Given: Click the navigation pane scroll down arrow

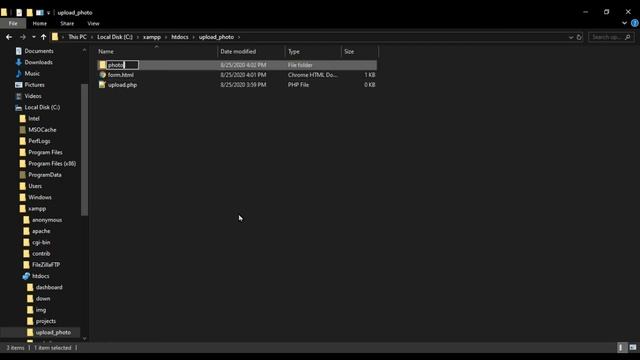Looking at the screenshot, I should [x=84, y=338].
